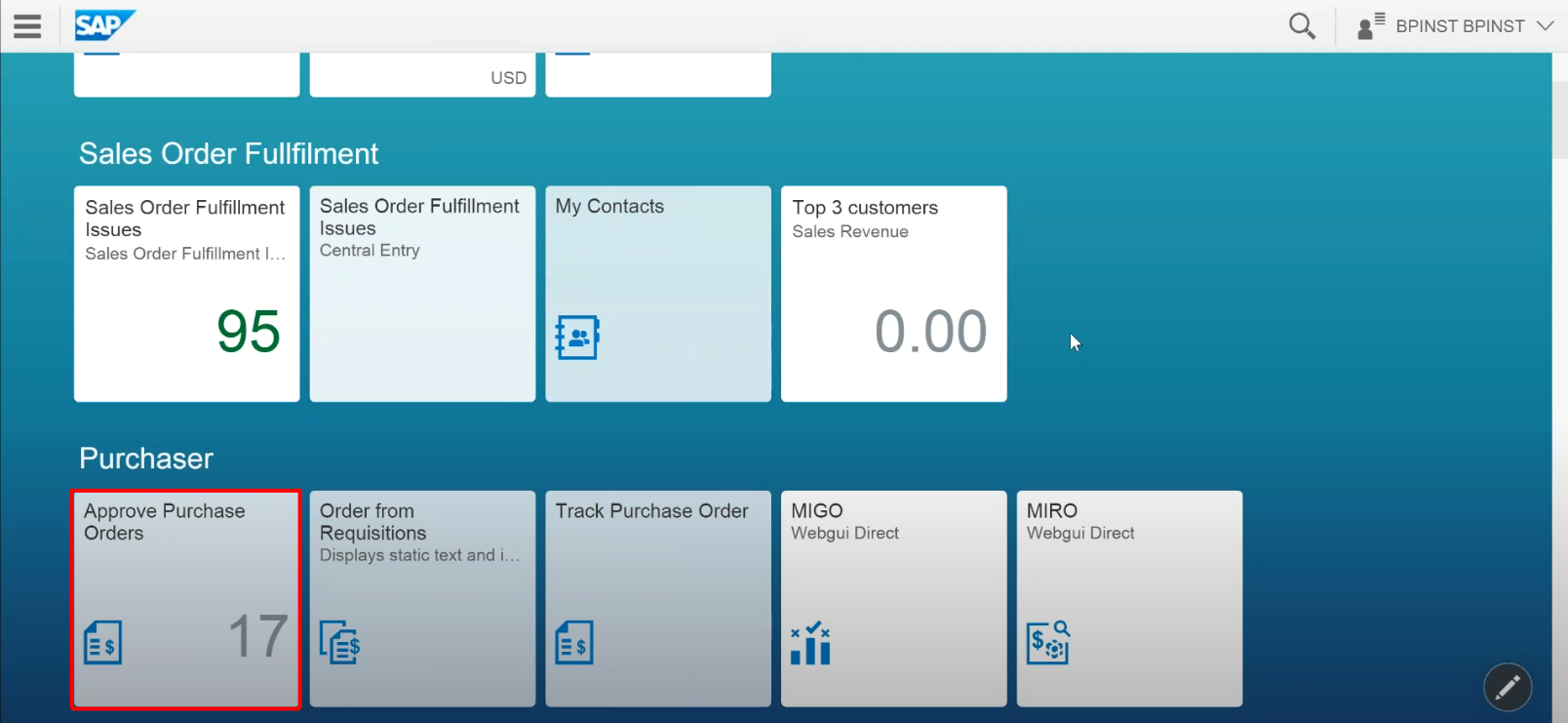Click the count 17 on Approve Purchase Orders
1568x723 pixels.
click(258, 636)
